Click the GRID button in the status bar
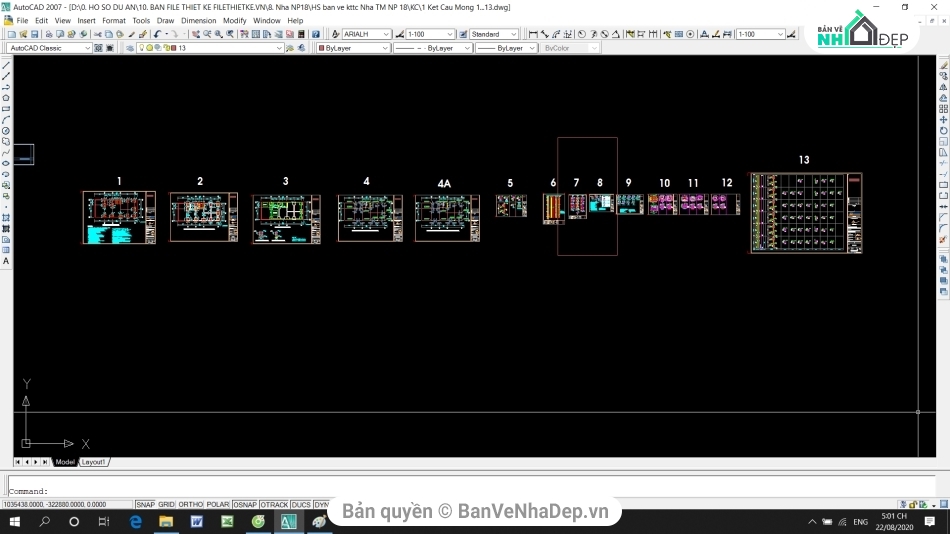 pos(166,505)
